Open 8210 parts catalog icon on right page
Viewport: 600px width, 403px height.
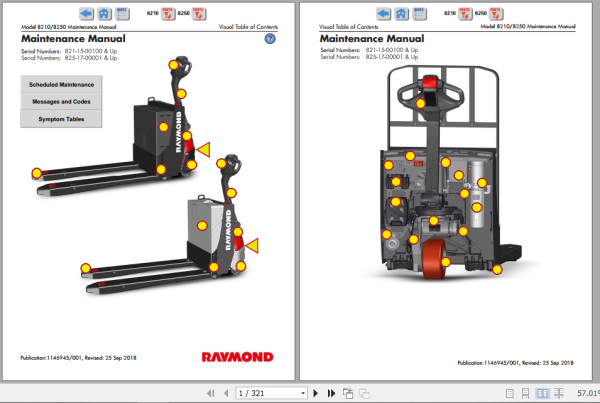tap(465, 14)
